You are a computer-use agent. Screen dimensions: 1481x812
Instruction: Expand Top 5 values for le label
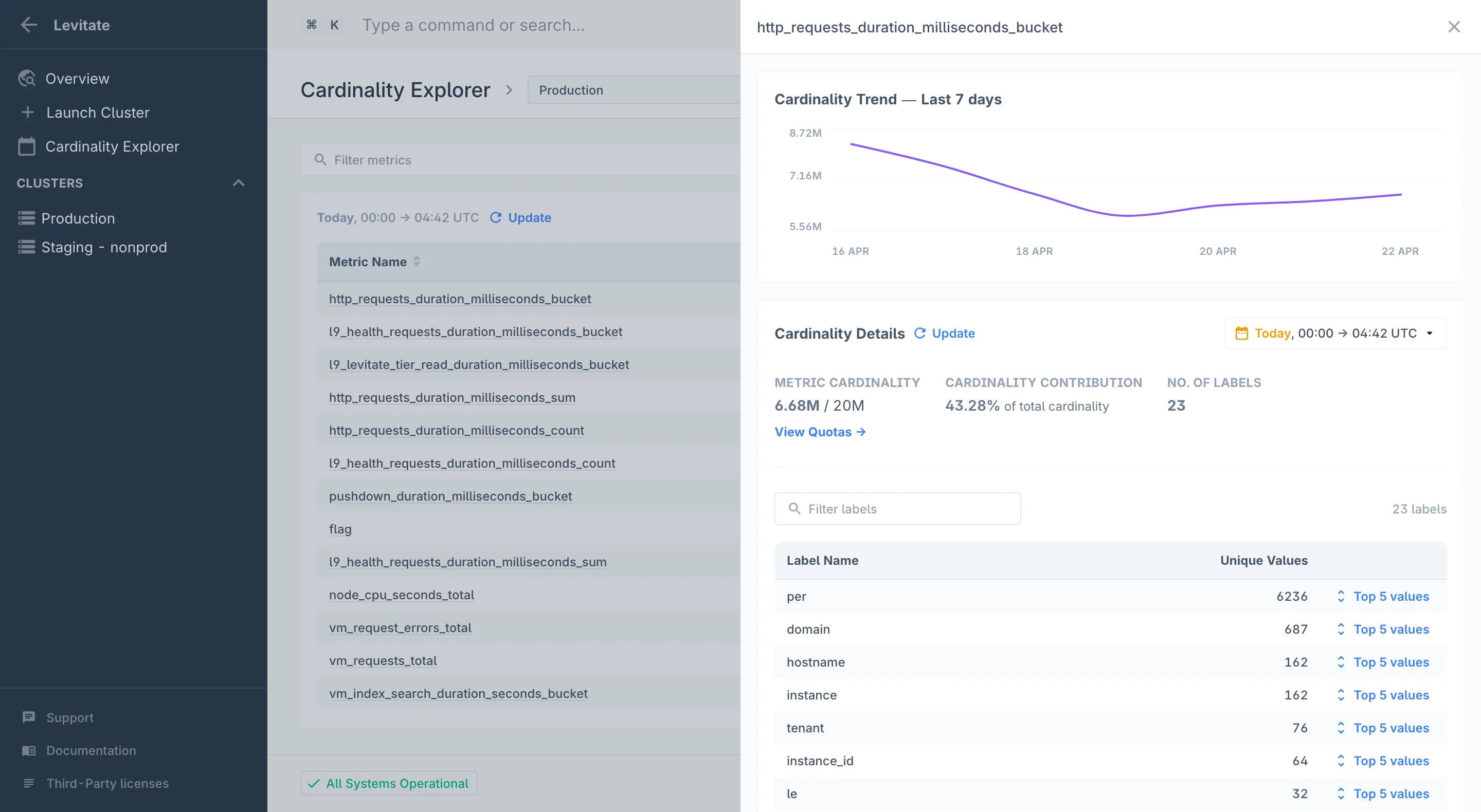[1382, 793]
